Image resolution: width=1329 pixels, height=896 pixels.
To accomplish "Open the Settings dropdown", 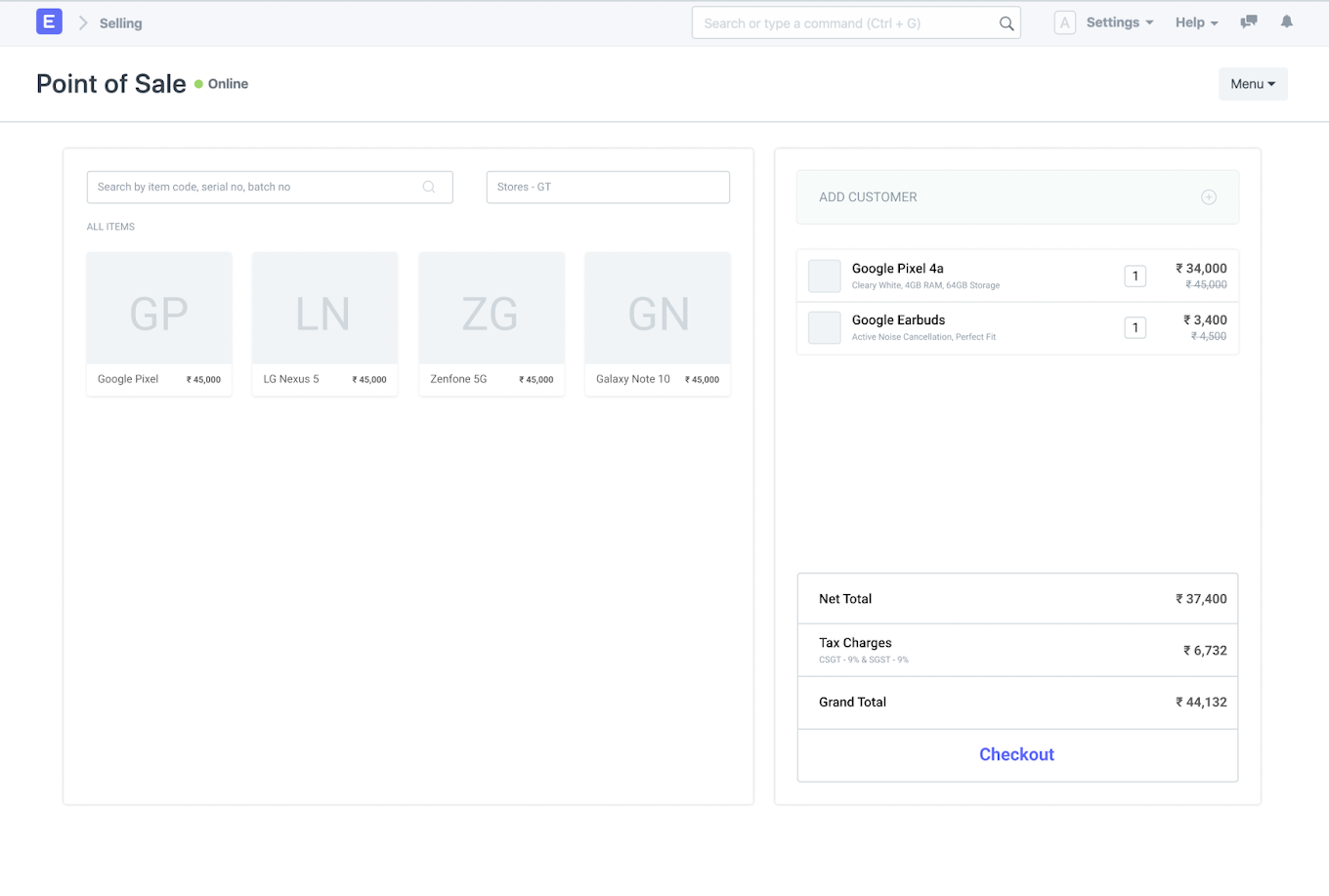I will pos(1120,22).
